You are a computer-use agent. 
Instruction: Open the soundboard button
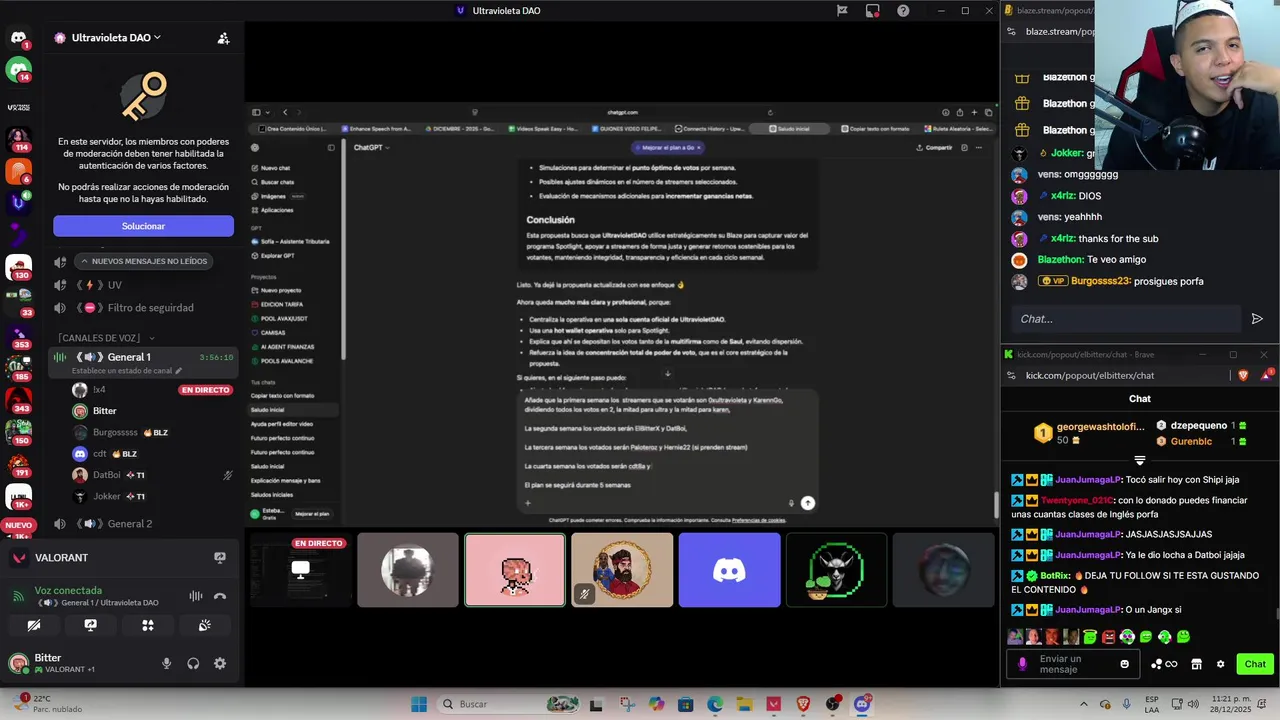pyautogui.click(x=205, y=625)
